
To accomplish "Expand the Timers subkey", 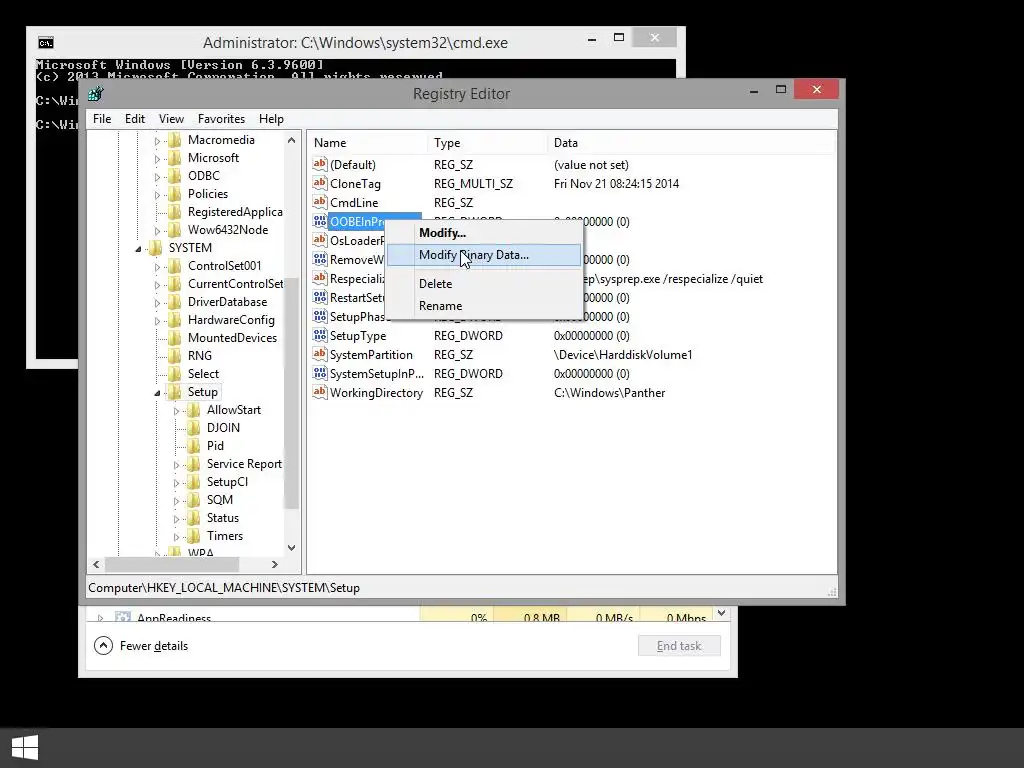I will (176, 536).
